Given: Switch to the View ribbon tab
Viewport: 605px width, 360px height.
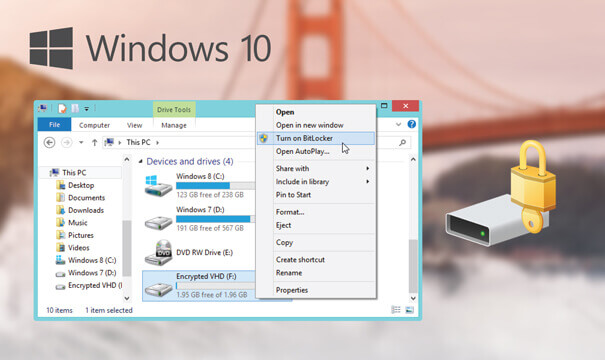Looking at the screenshot, I should (x=134, y=125).
